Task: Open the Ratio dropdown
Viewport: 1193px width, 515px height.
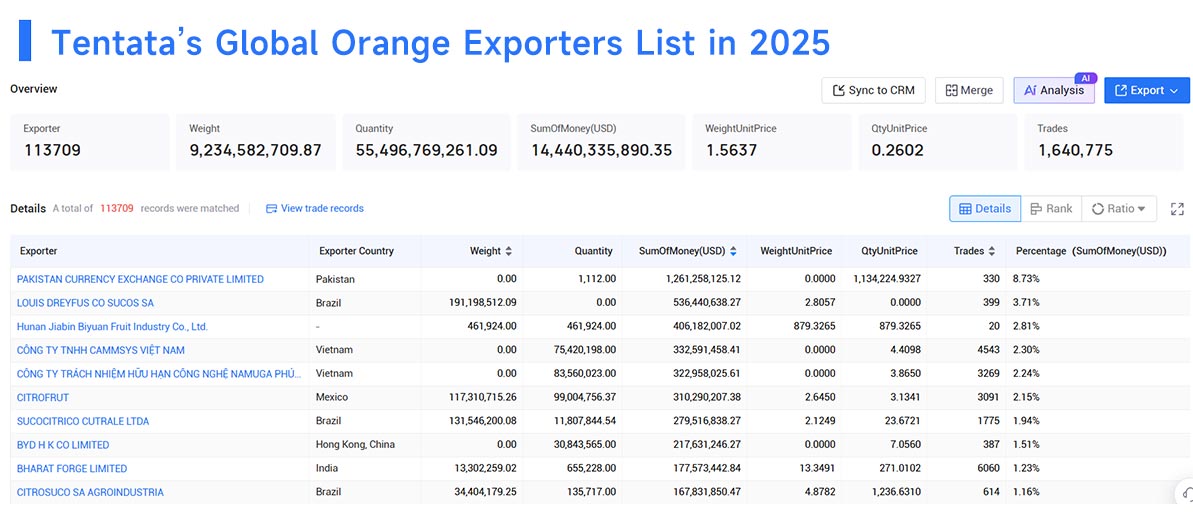Action: tap(1118, 208)
